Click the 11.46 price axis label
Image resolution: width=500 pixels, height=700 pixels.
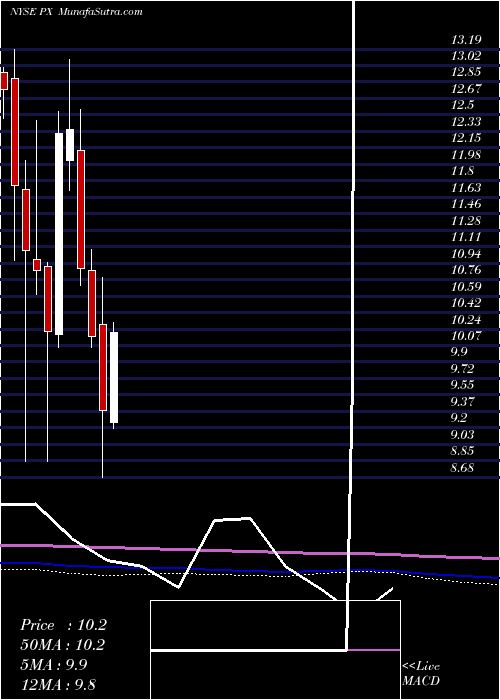(x=466, y=204)
